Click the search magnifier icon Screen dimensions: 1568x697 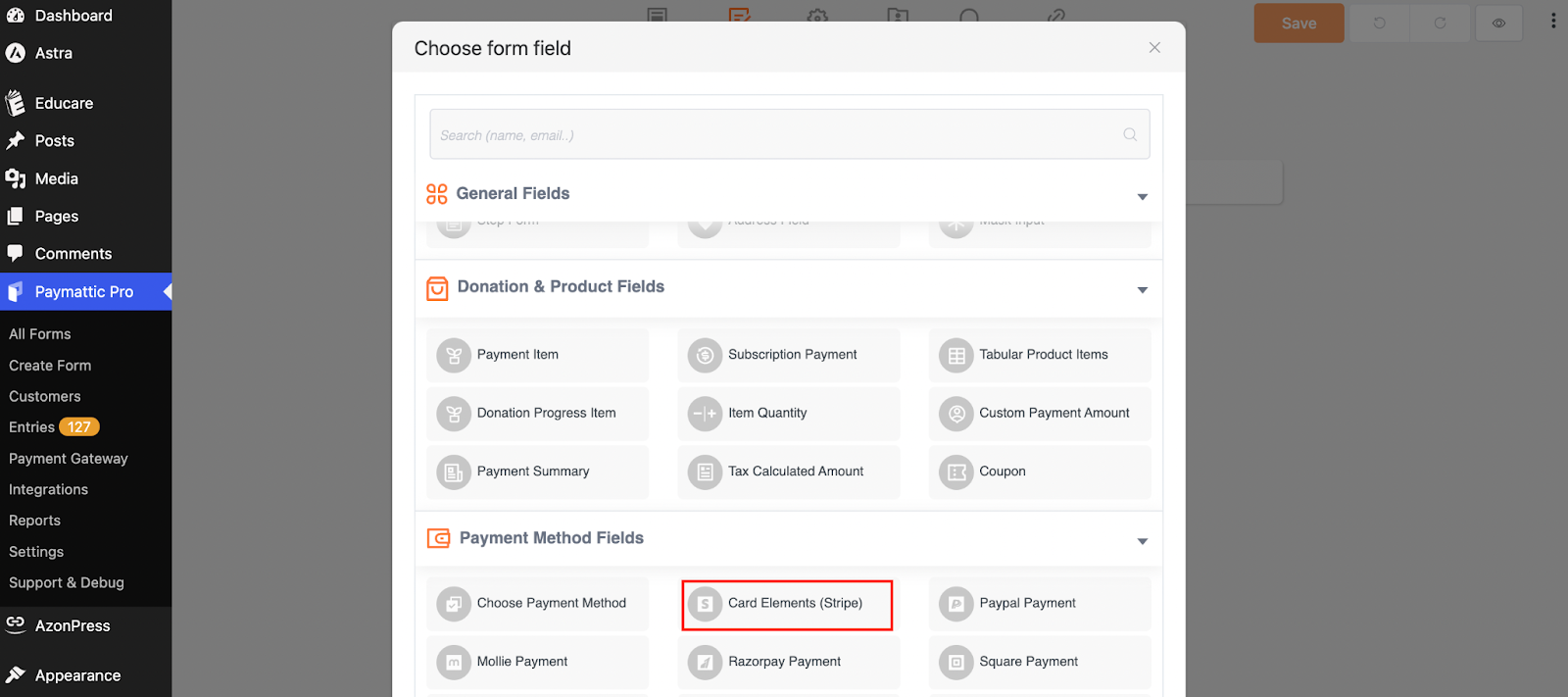pos(1130,134)
